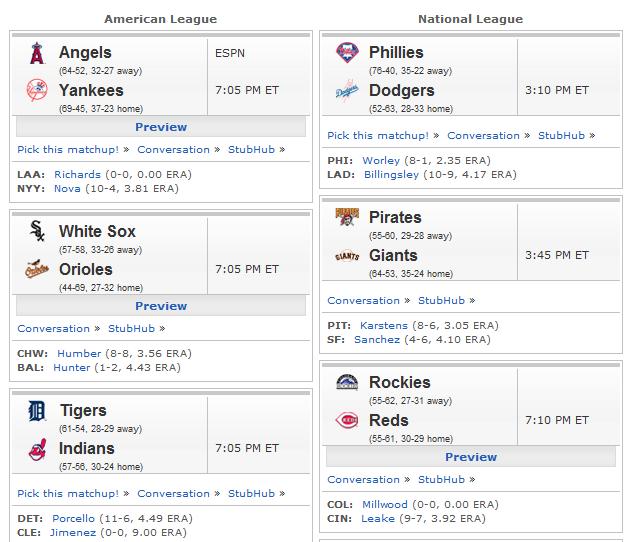
Task: Open Conversation for Phillies vs Dodgers
Action: click(483, 136)
